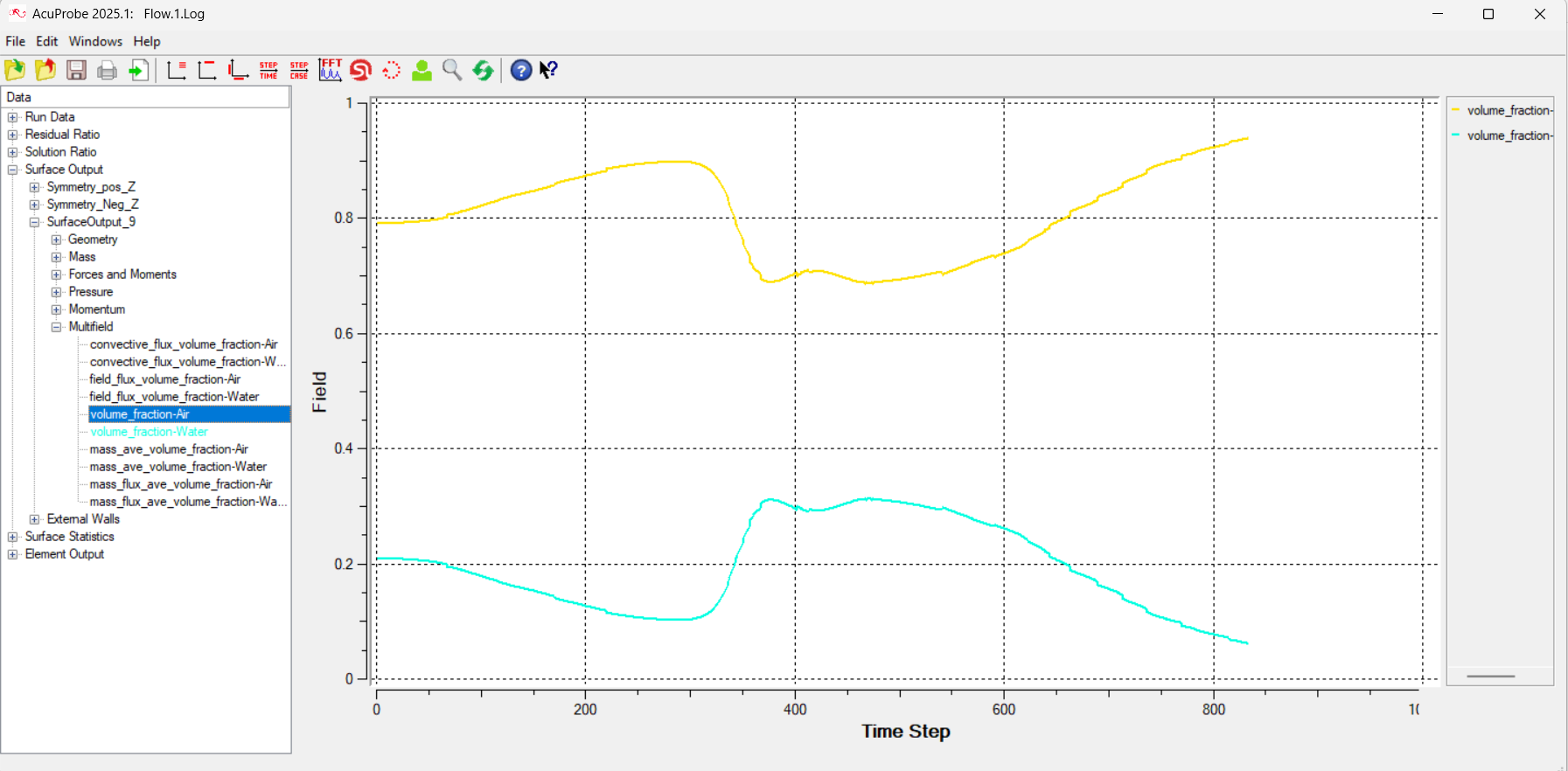Expand the Pressure node
Screen dimensions: 1568x771
pos(56,292)
